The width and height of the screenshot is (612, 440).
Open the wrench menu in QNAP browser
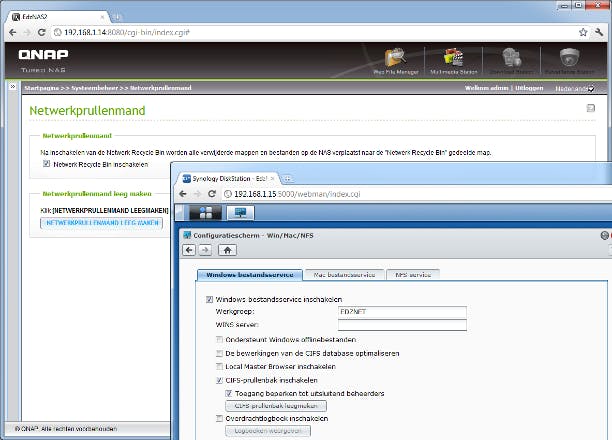pos(599,32)
